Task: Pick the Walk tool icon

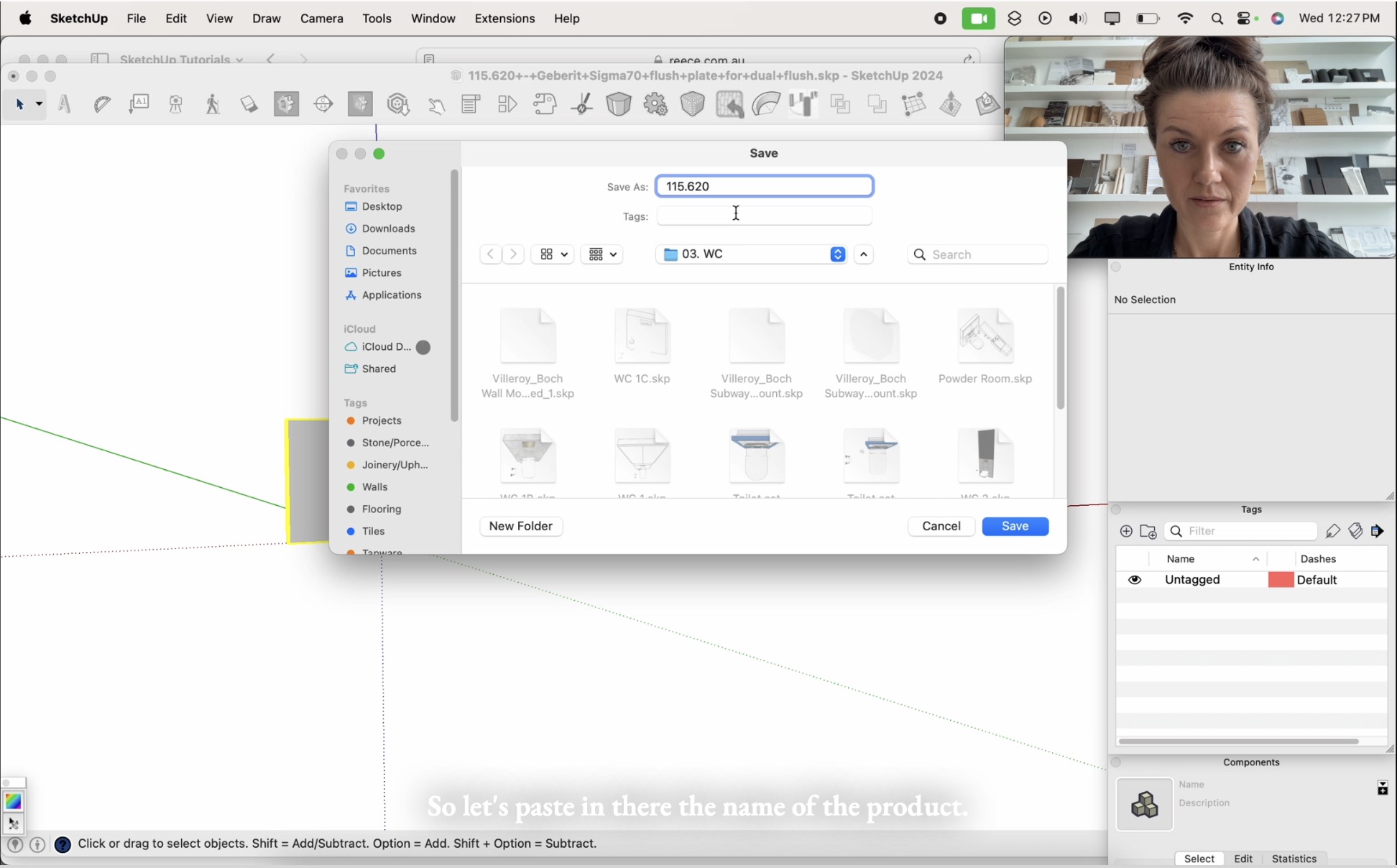Action: tap(212, 105)
